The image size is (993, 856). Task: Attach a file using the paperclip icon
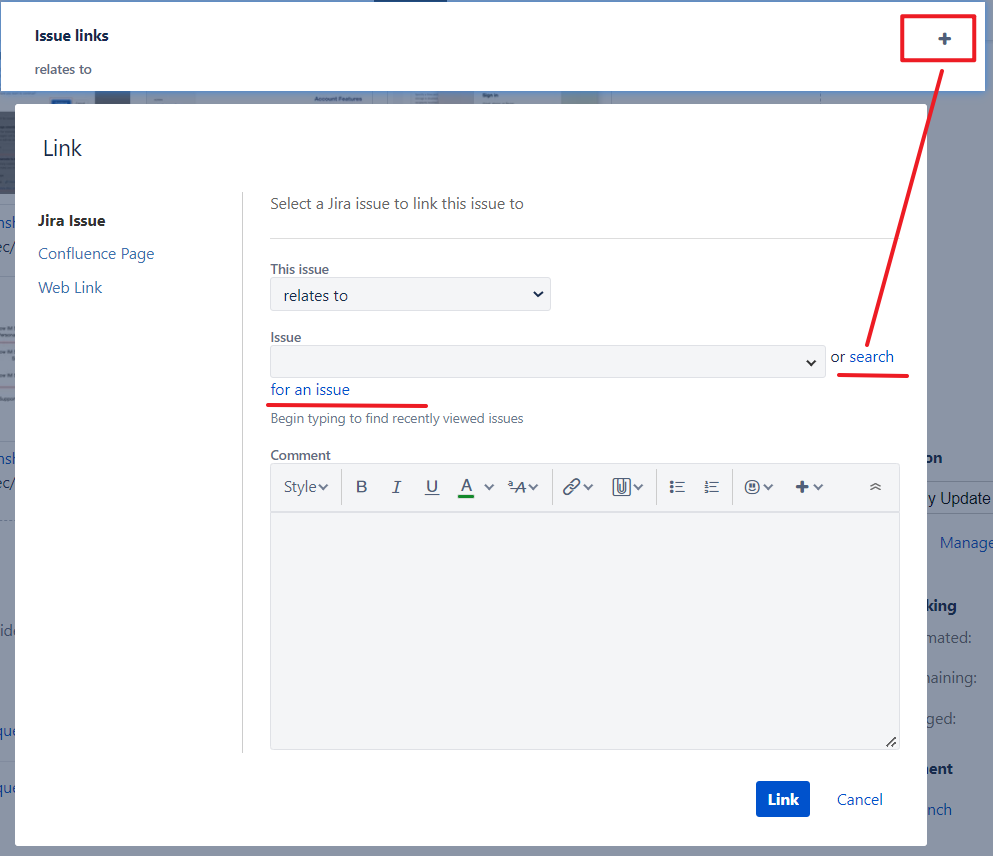621,487
